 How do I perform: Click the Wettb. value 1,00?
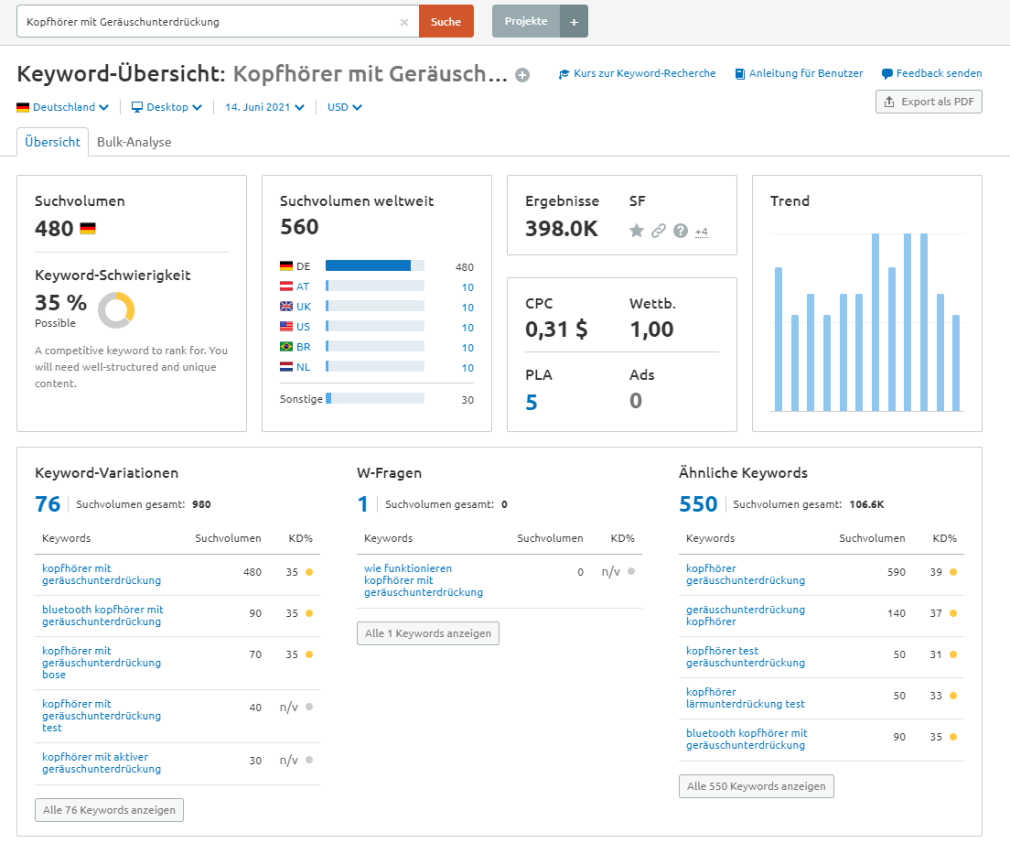point(652,329)
